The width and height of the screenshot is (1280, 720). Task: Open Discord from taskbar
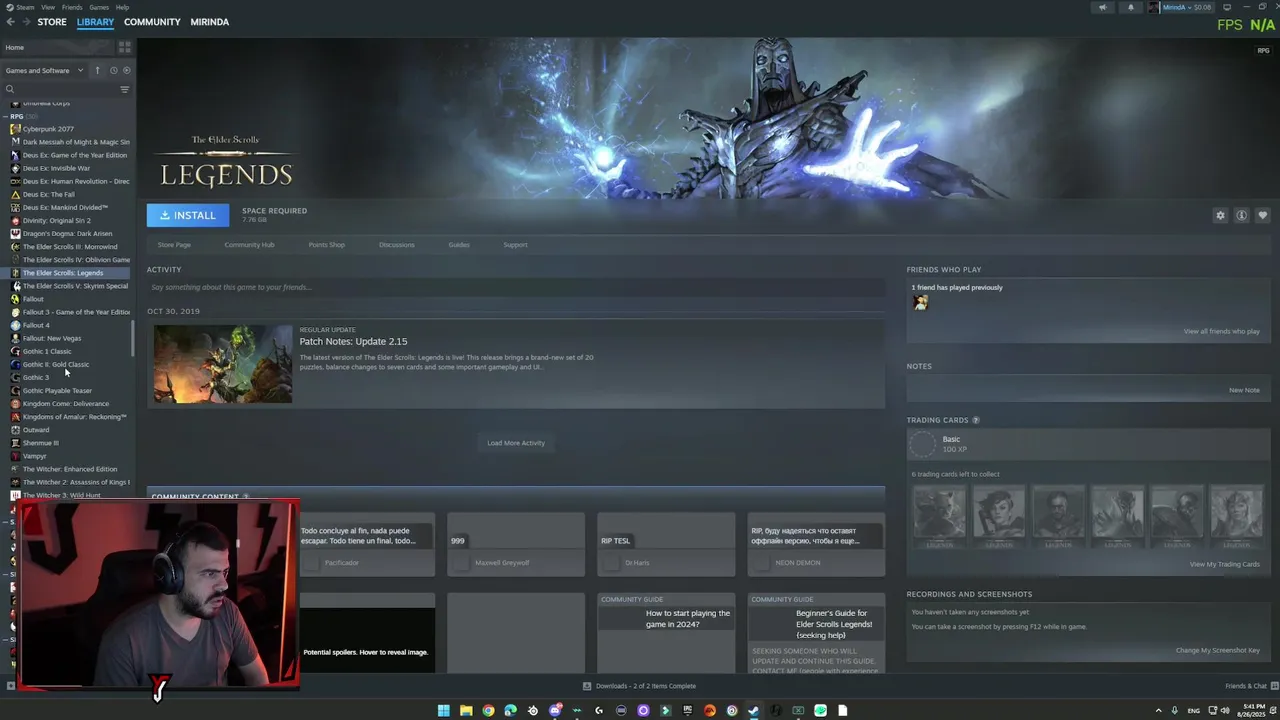554,710
